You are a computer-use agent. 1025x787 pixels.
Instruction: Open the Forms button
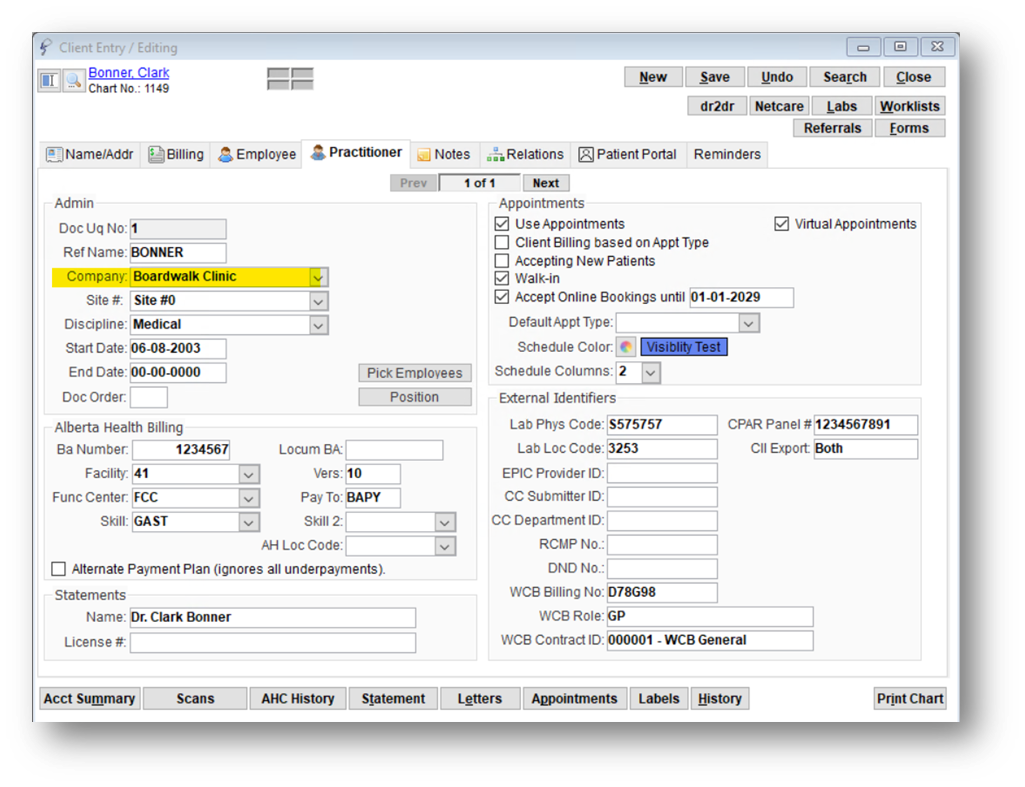909,129
